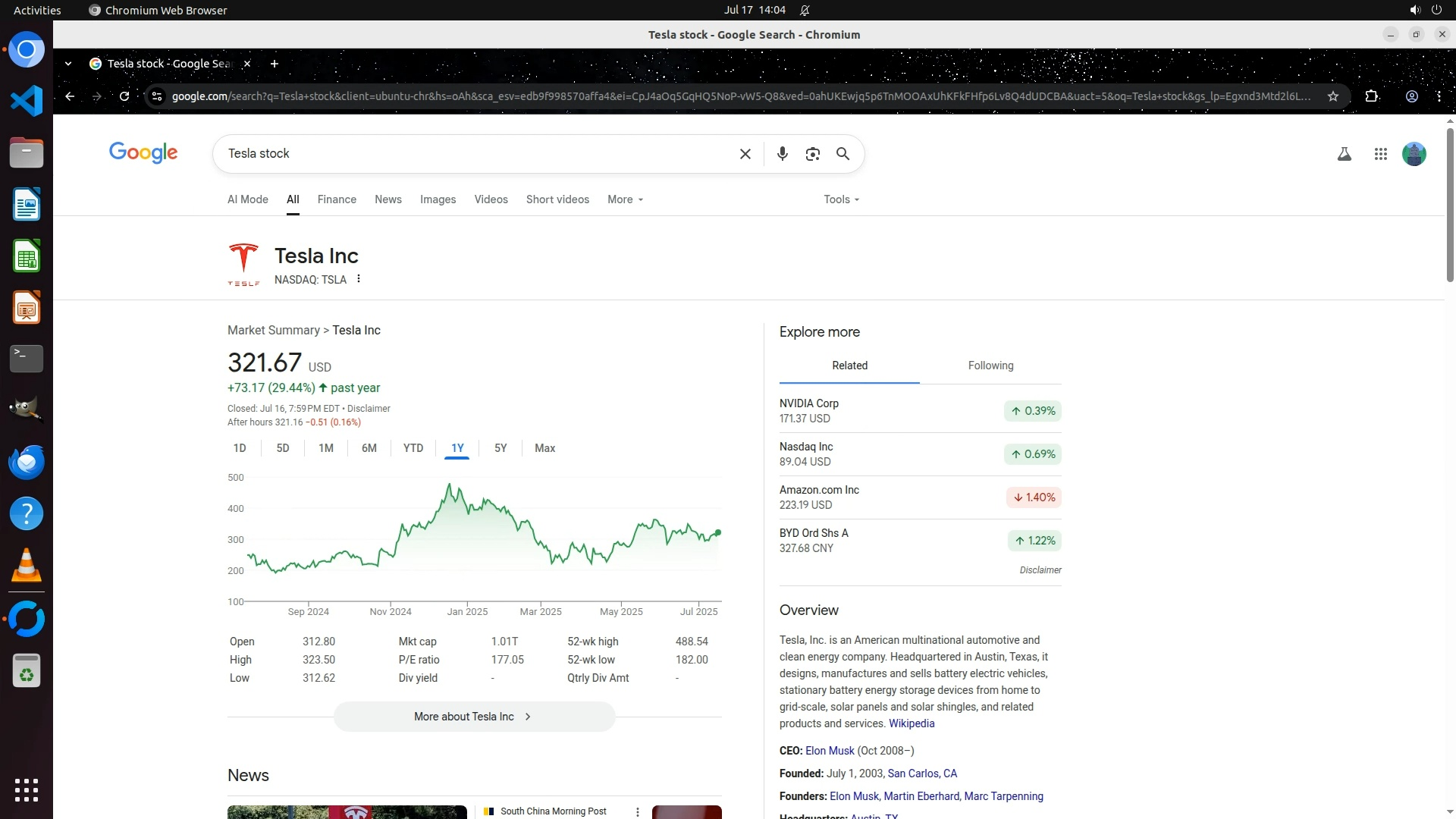The width and height of the screenshot is (1456, 819).
Task: Select the Max chart range
Action: pyautogui.click(x=544, y=448)
